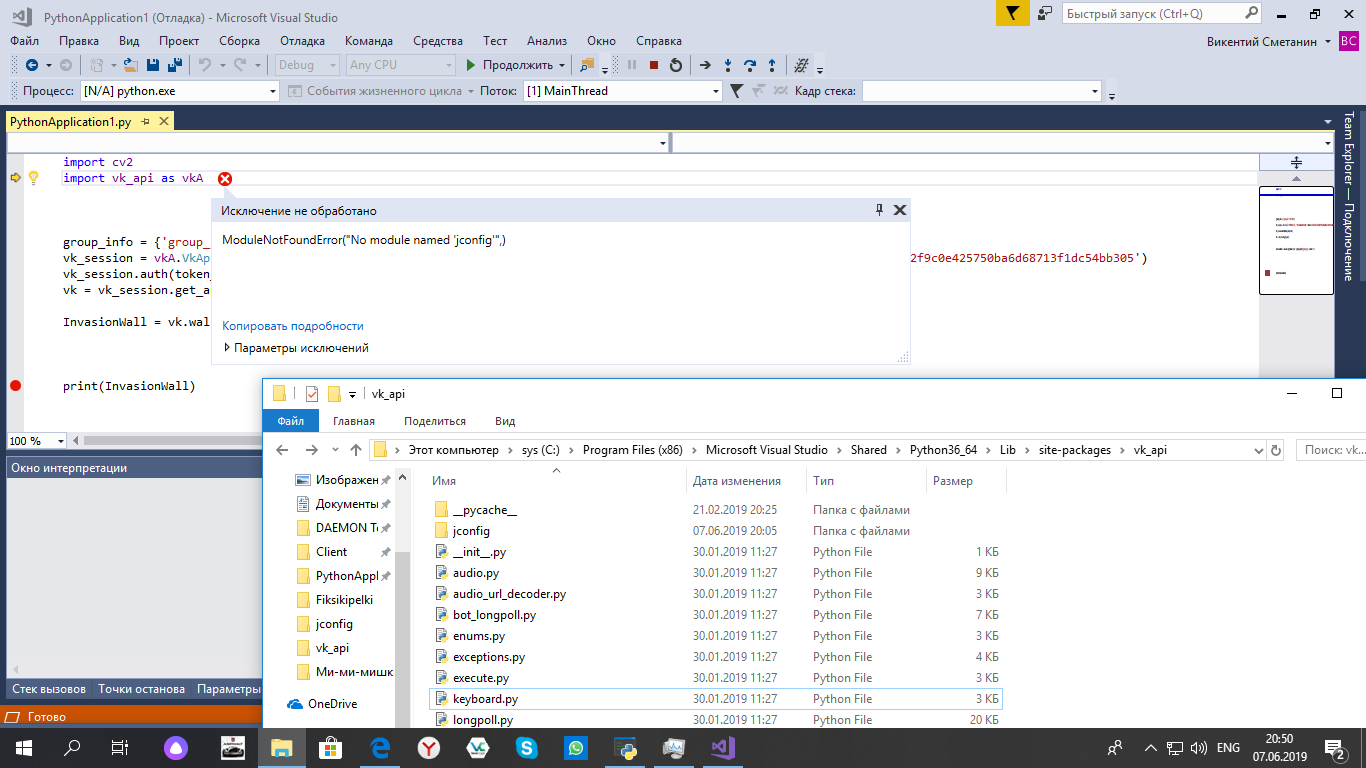Open the Файл menu in Visual Studio
Viewport: 1366px width, 768px height.
[25, 41]
